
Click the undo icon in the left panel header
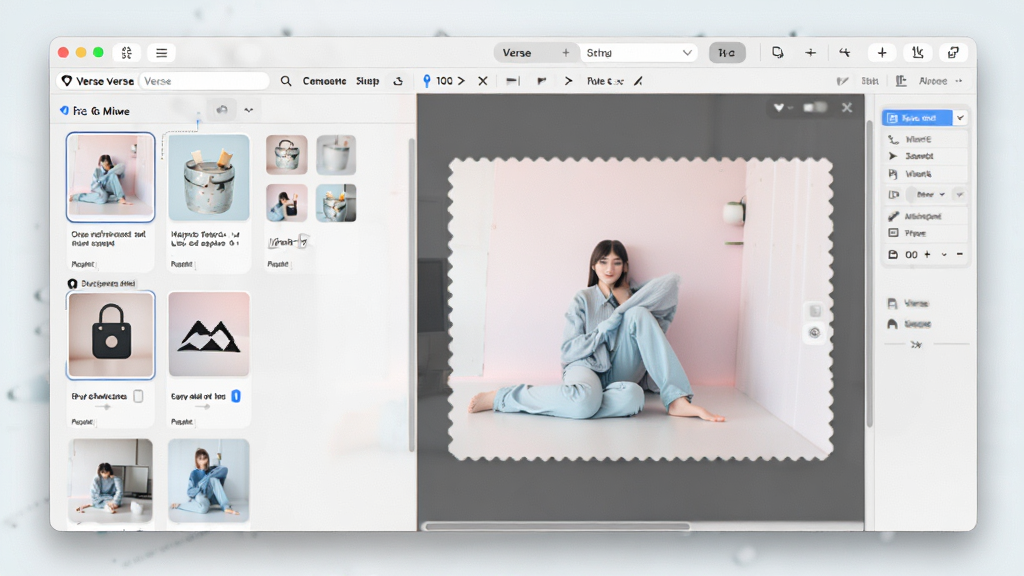pos(222,110)
